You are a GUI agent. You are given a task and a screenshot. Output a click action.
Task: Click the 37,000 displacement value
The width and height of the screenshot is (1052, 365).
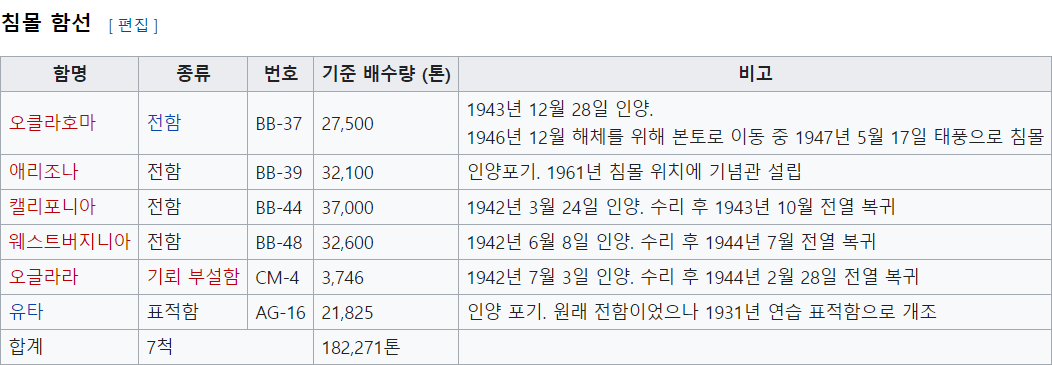[348, 207]
